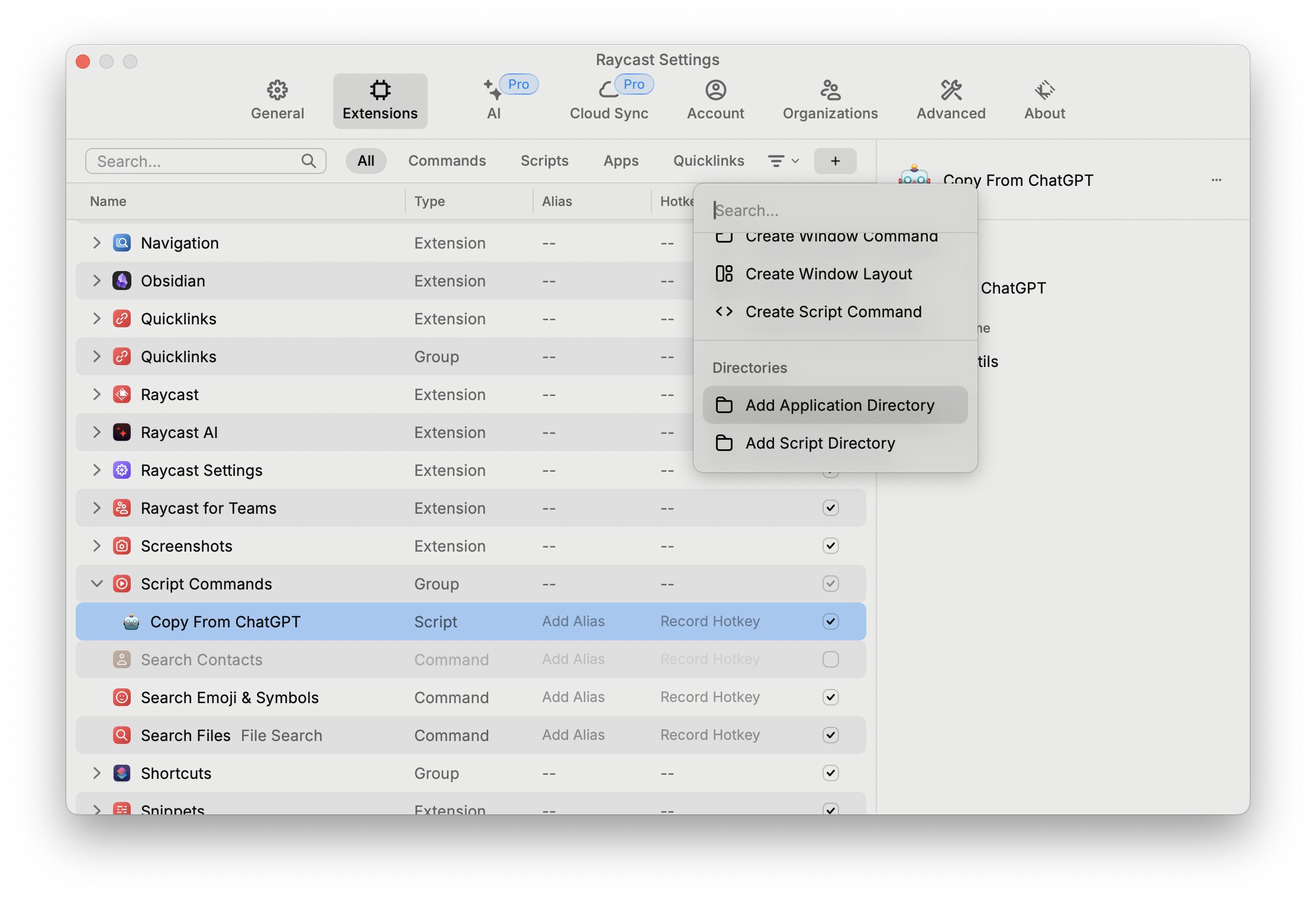The width and height of the screenshot is (1316, 902).
Task: Open the About tab
Action: click(1044, 101)
